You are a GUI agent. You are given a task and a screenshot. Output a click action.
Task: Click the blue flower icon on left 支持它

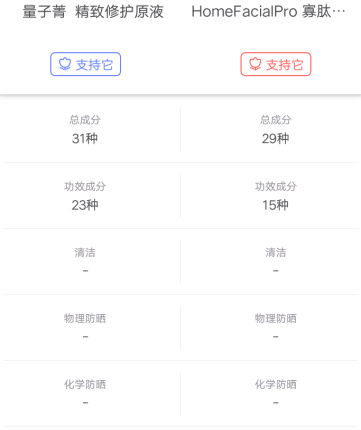[65, 64]
